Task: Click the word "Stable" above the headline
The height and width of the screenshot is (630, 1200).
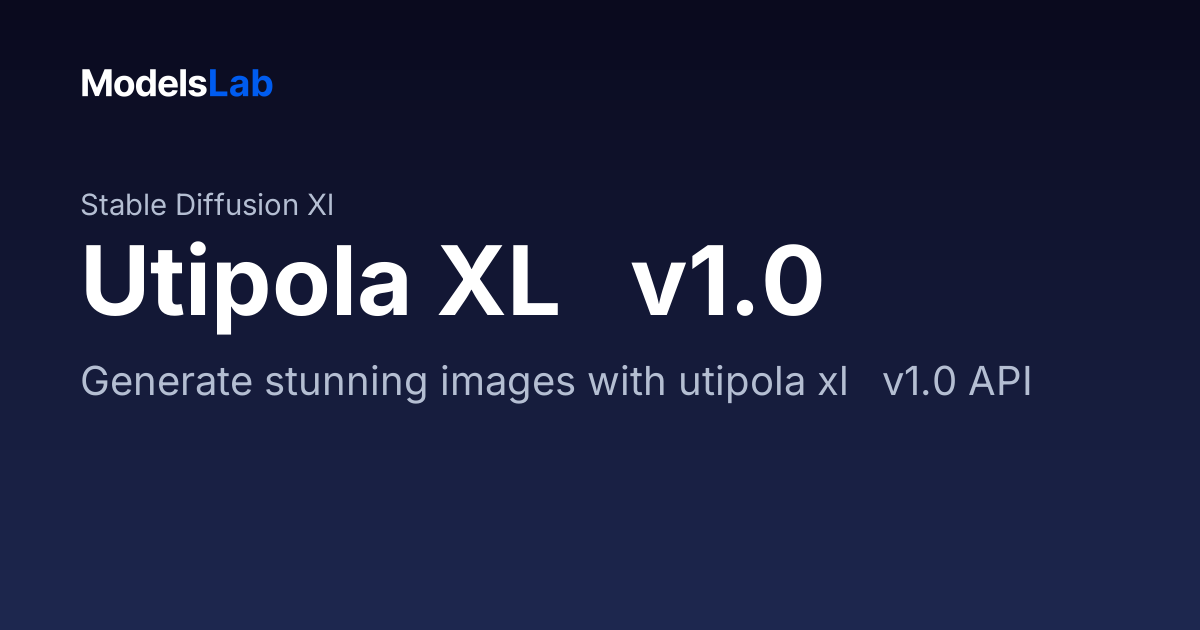Action: coord(124,205)
